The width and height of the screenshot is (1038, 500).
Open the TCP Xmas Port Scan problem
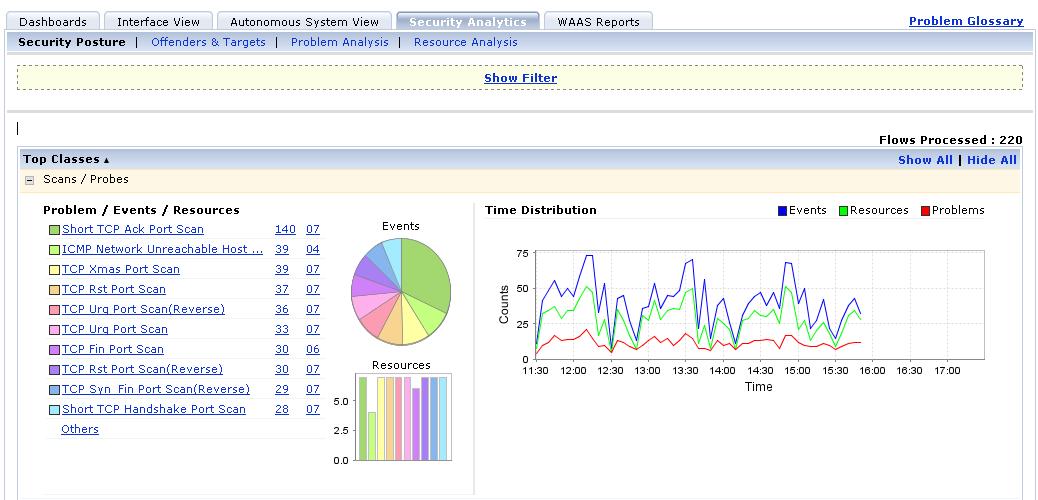pos(121,270)
